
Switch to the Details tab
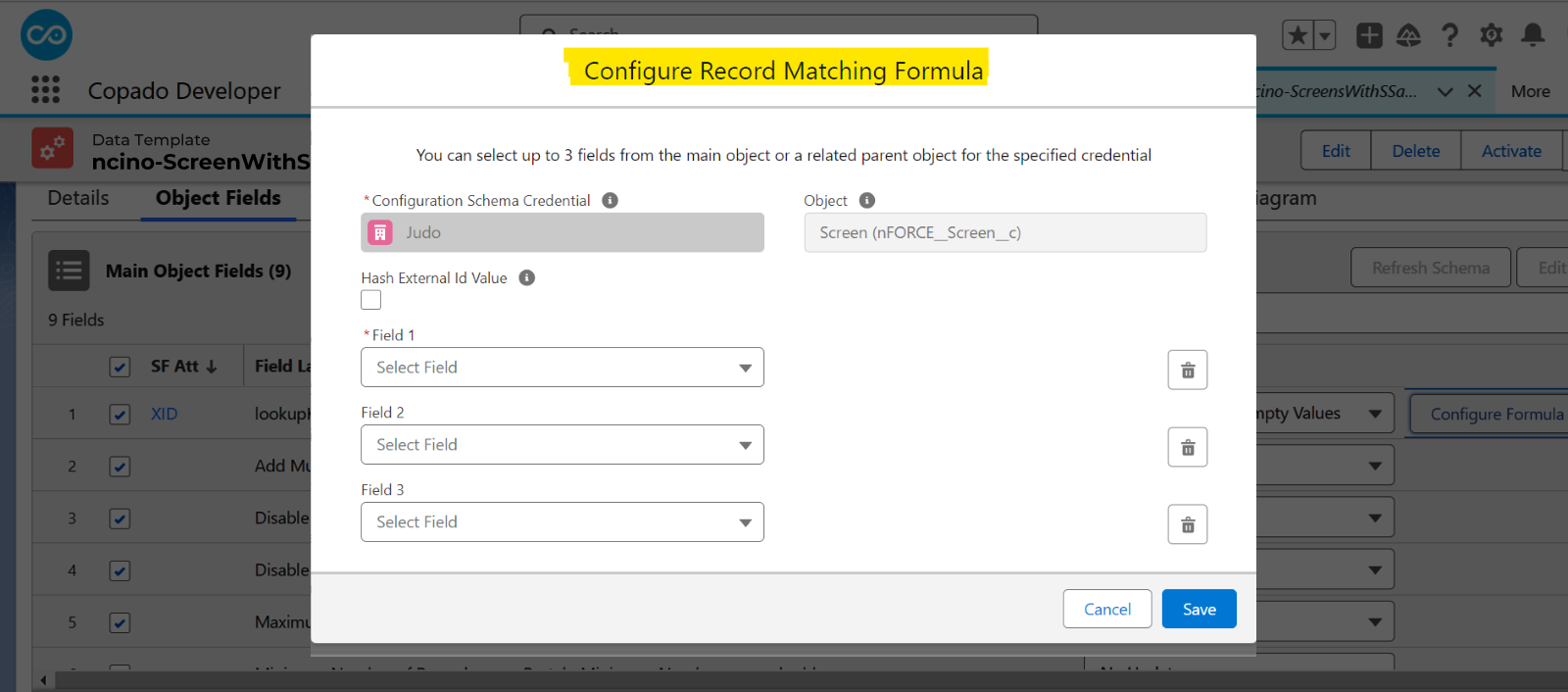(78, 198)
